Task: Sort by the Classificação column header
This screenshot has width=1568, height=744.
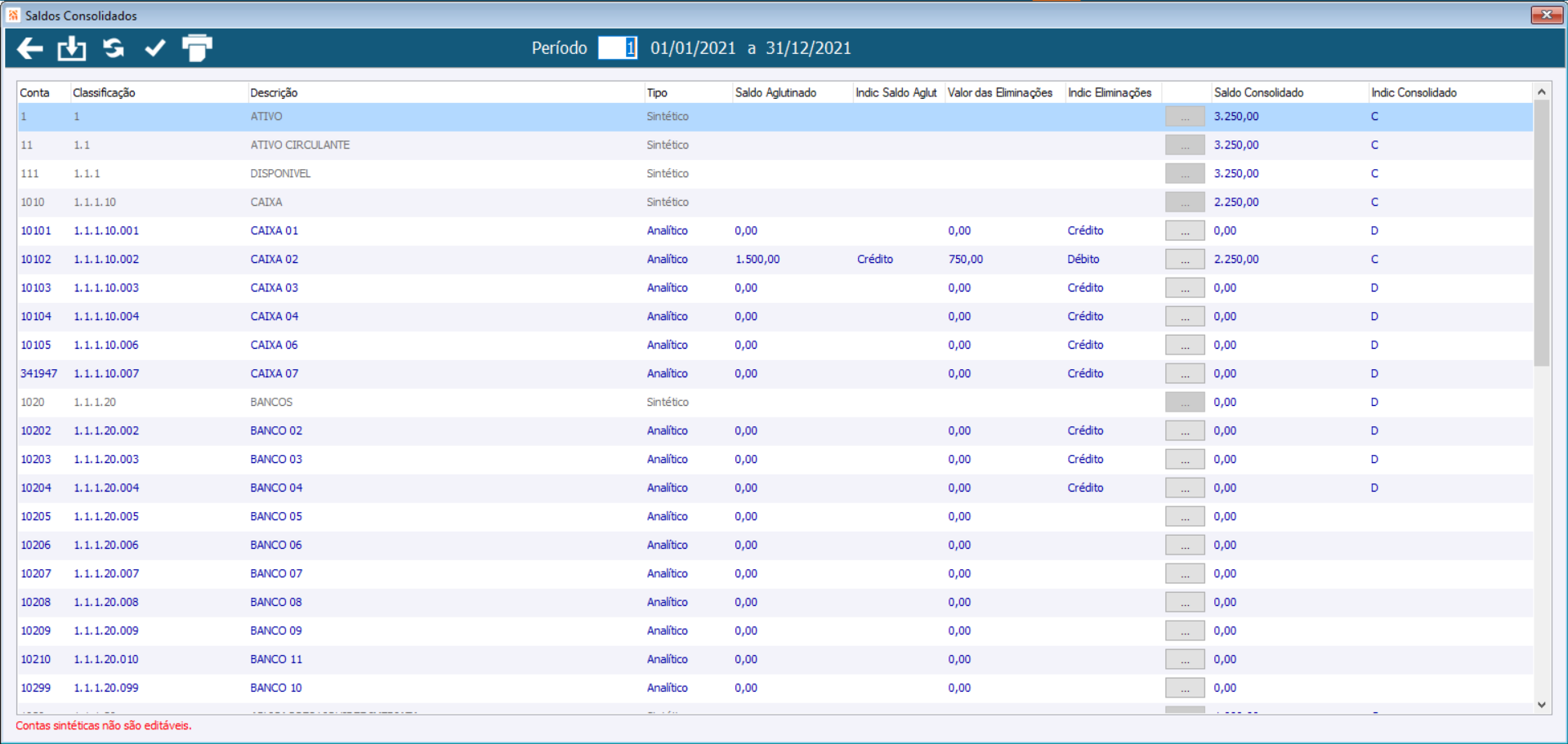Action: (x=104, y=92)
